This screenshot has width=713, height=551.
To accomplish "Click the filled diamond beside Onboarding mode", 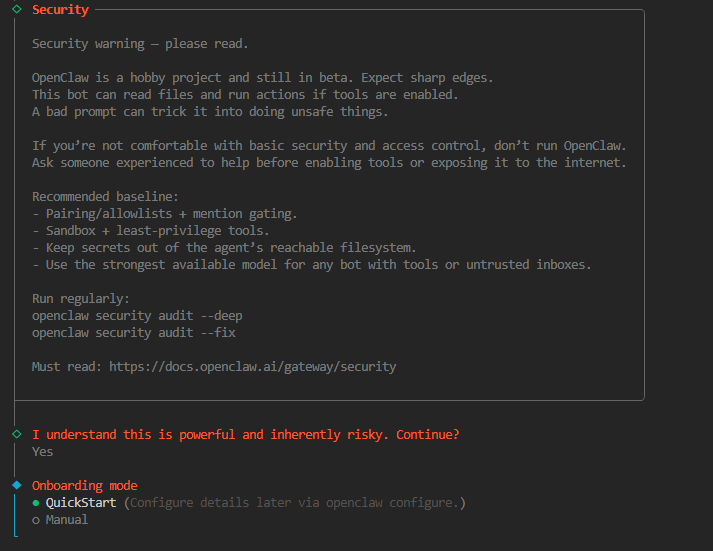I will click(x=16, y=485).
